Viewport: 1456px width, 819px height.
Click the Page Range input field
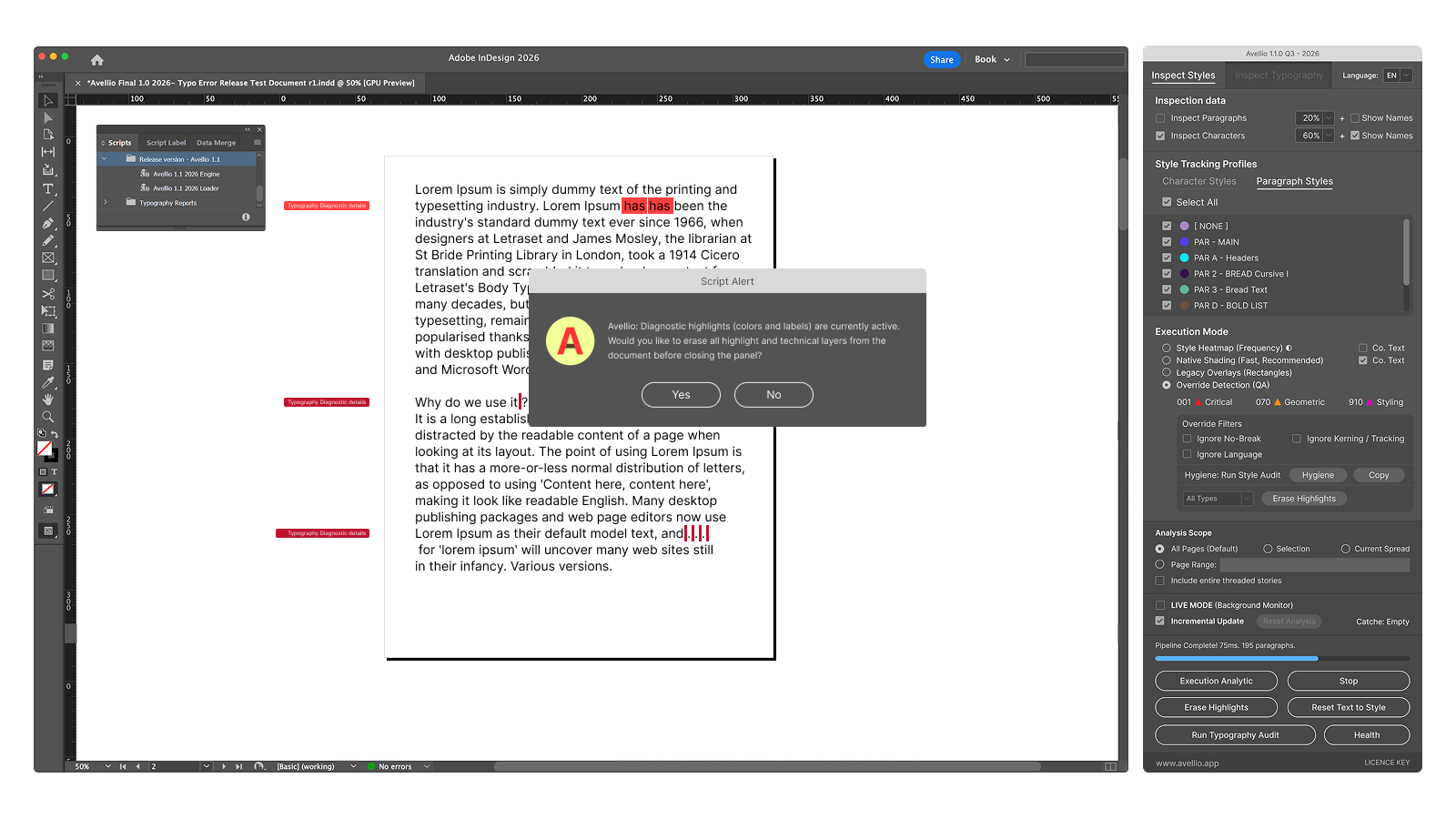pyautogui.click(x=1315, y=565)
